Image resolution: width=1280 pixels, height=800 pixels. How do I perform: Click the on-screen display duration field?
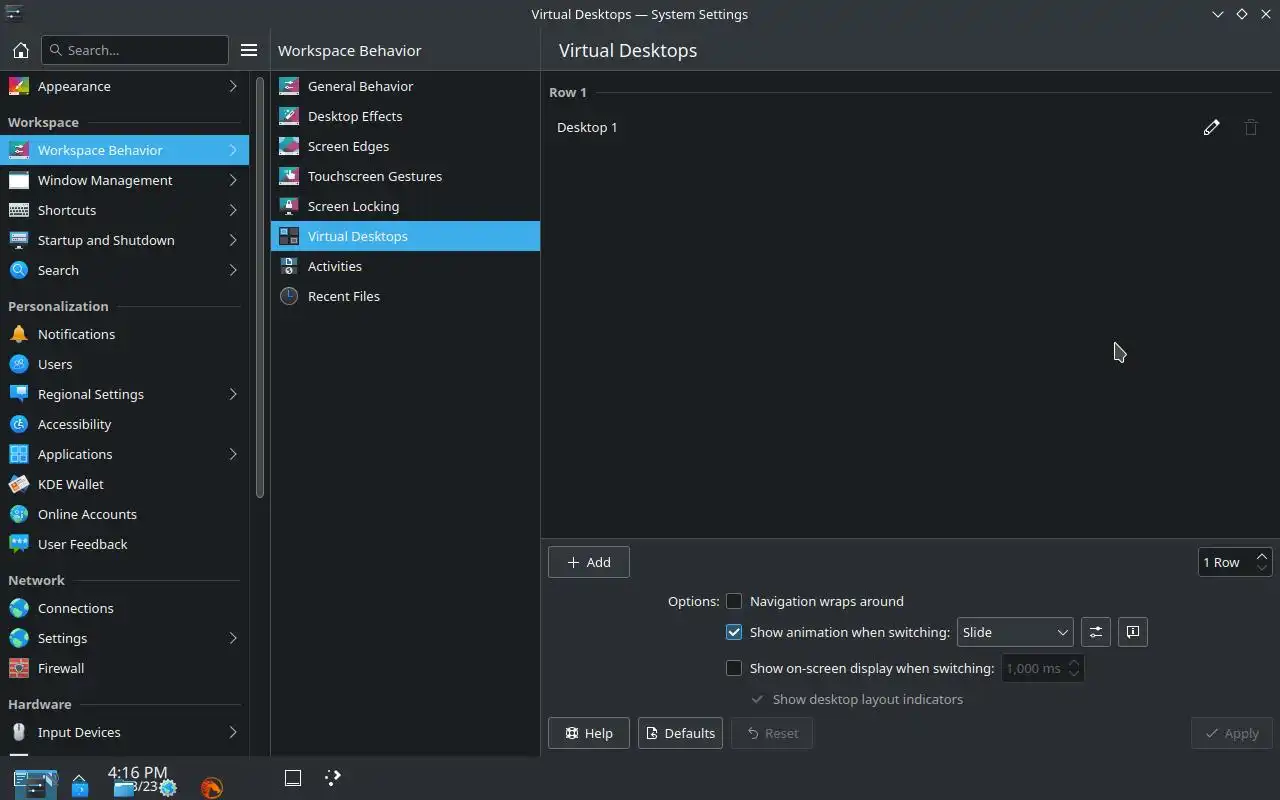point(1043,668)
